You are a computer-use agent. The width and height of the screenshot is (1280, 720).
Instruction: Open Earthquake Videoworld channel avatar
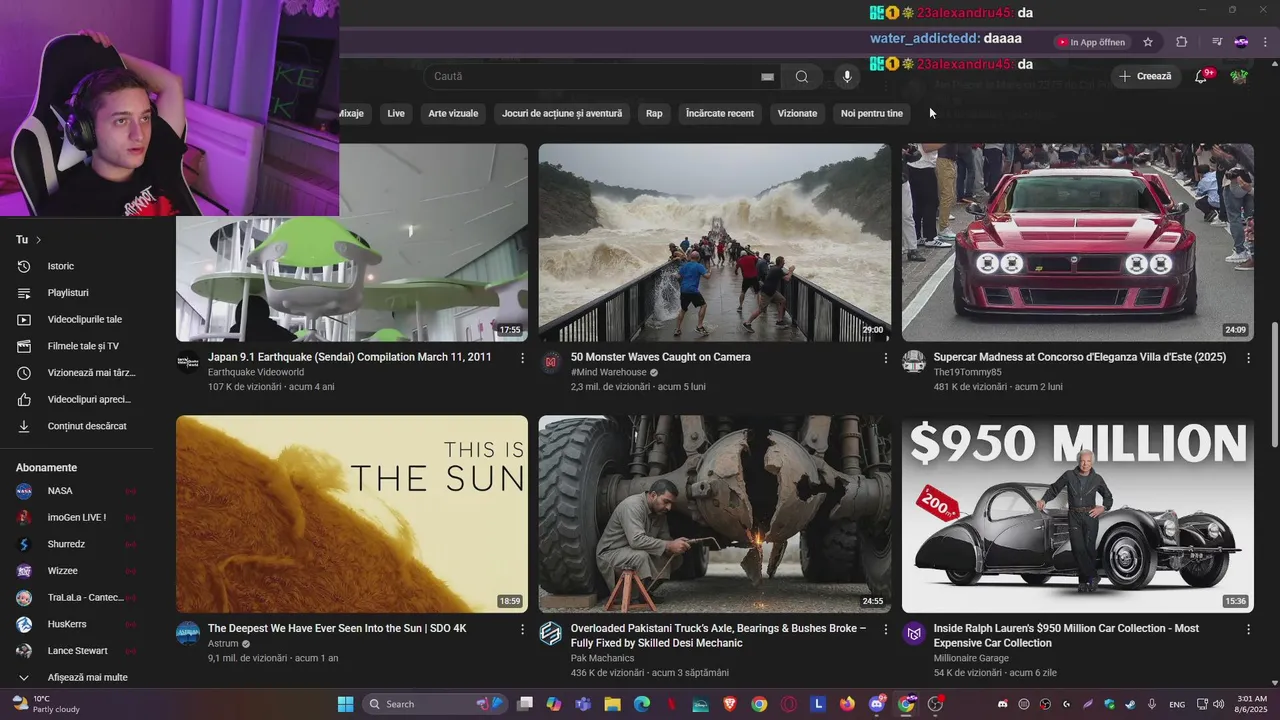point(188,362)
